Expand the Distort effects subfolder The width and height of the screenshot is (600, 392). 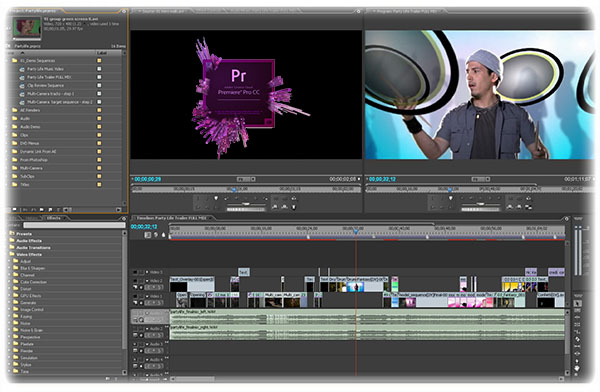pyautogui.click(x=10, y=289)
